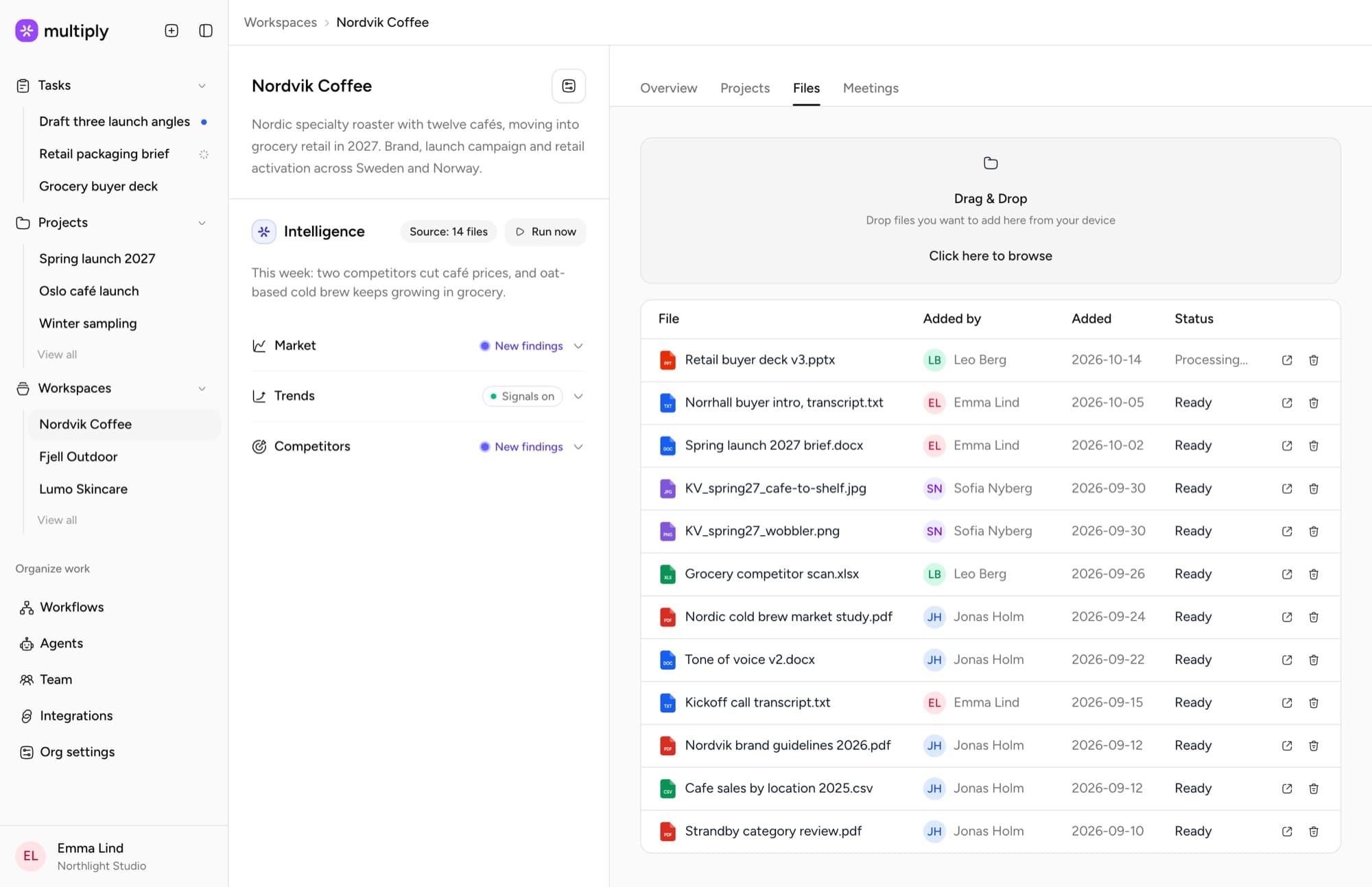Collapse the Tasks section chevron
The width and height of the screenshot is (1372, 887).
(x=202, y=86)
